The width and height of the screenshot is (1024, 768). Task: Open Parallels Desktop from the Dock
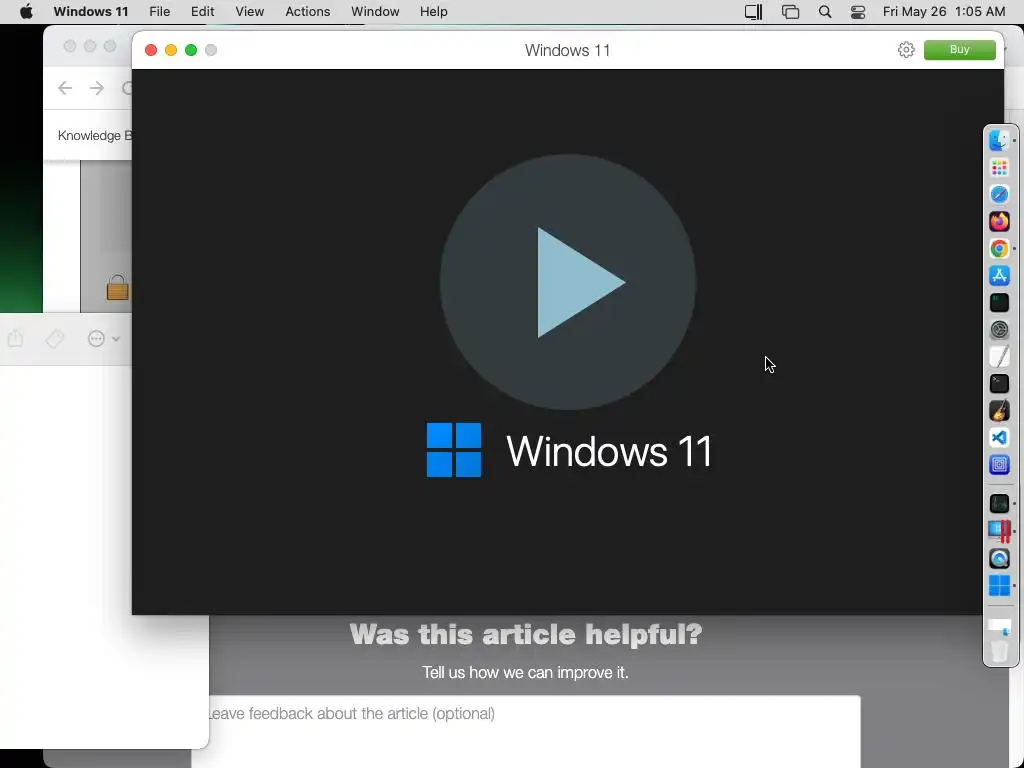tap(999, 531)
